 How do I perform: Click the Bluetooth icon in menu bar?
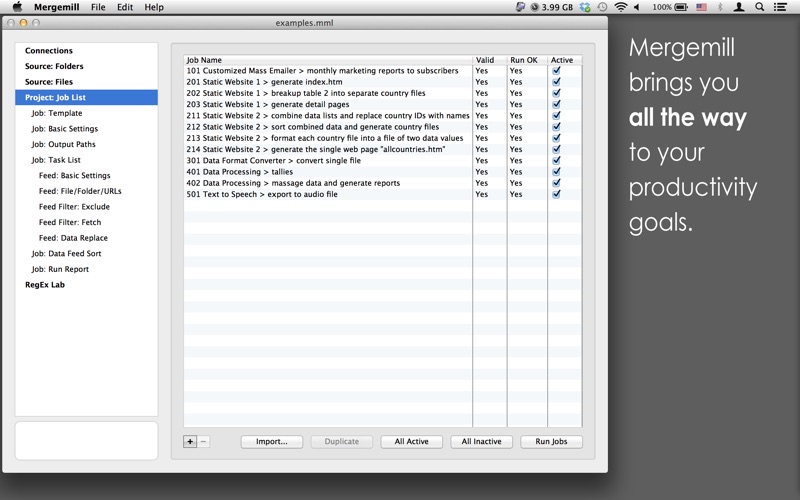[x=720, y=7]
